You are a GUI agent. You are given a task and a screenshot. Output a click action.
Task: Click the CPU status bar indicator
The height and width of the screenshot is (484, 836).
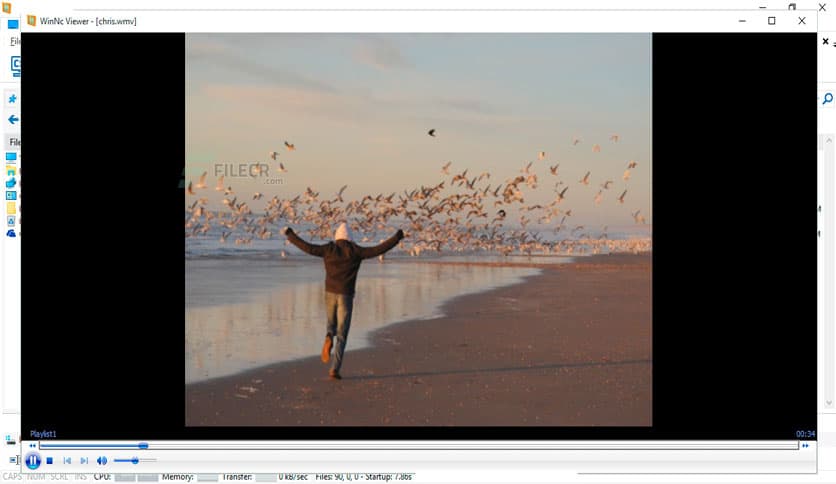pyautogui.click(x=102, y=477)
